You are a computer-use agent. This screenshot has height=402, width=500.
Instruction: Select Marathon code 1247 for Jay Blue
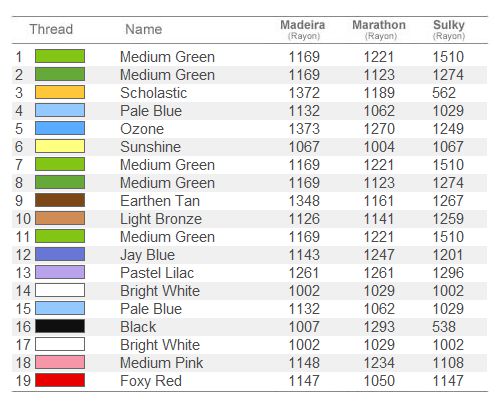(x=379, y=255)
